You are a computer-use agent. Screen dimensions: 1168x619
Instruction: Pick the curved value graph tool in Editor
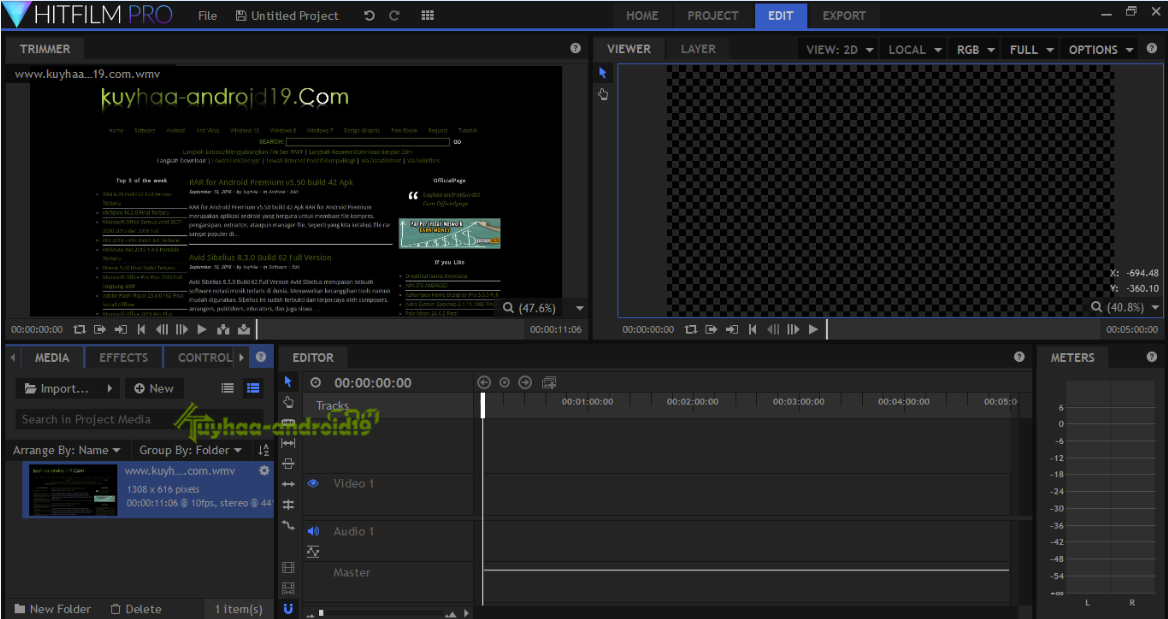coord(288,525)
